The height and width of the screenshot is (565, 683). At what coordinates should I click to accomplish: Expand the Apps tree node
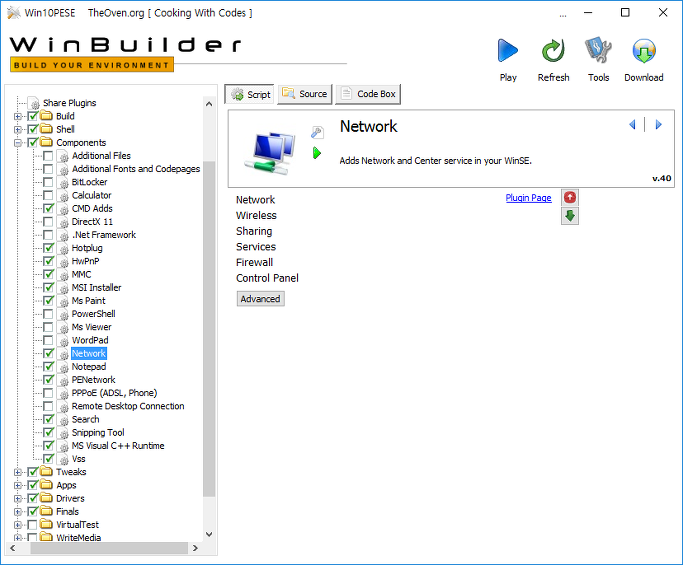(x=18, y=485)
